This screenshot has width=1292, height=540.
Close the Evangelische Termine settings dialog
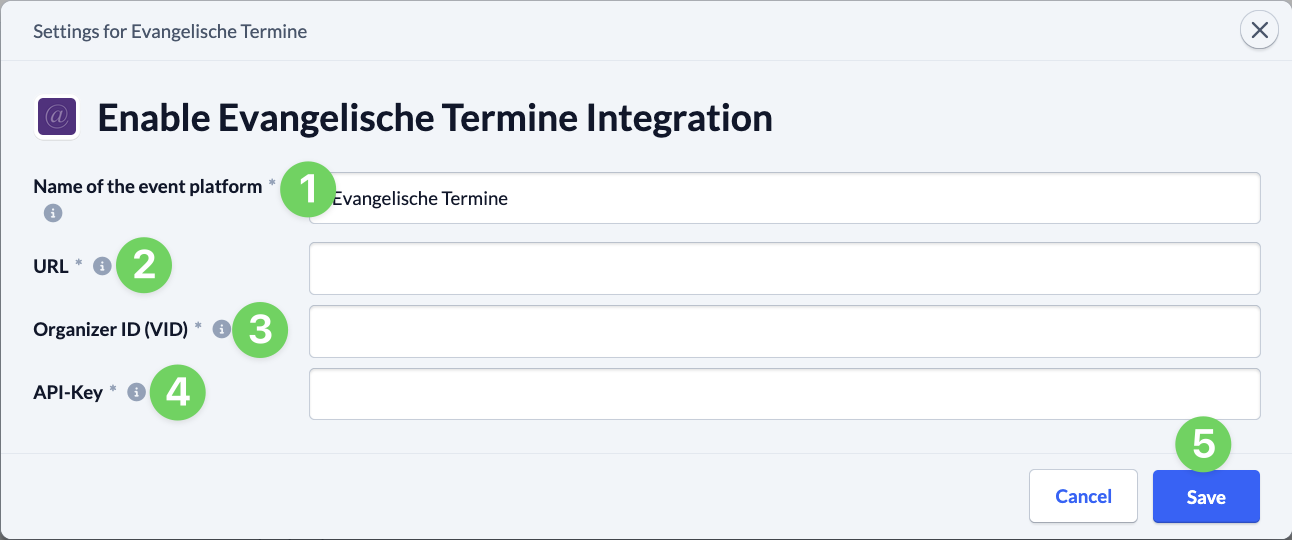tap(1259, 31)
